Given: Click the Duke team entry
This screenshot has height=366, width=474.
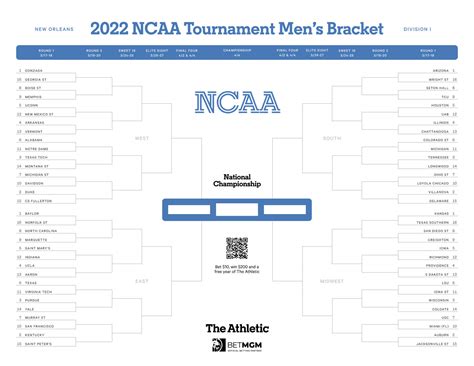Looking at the screenshot, I should (x=30, y=192).
